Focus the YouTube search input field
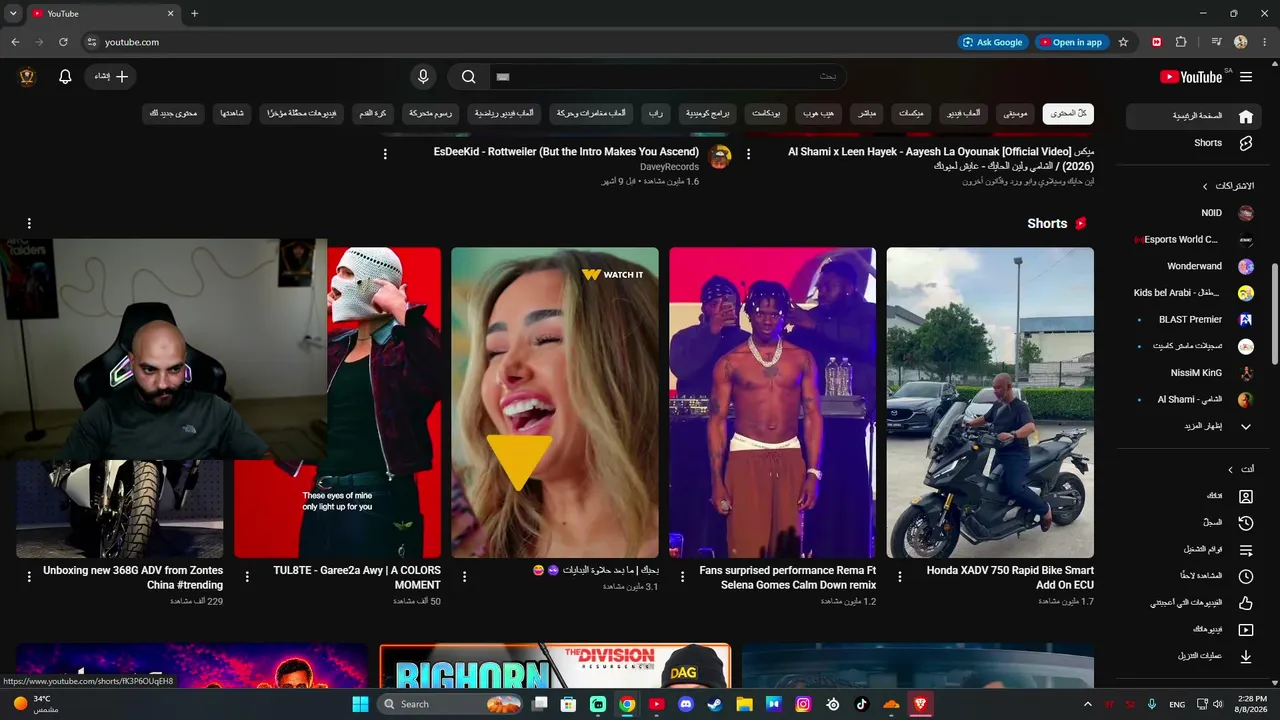1280x720 pixels. point(668,77)
